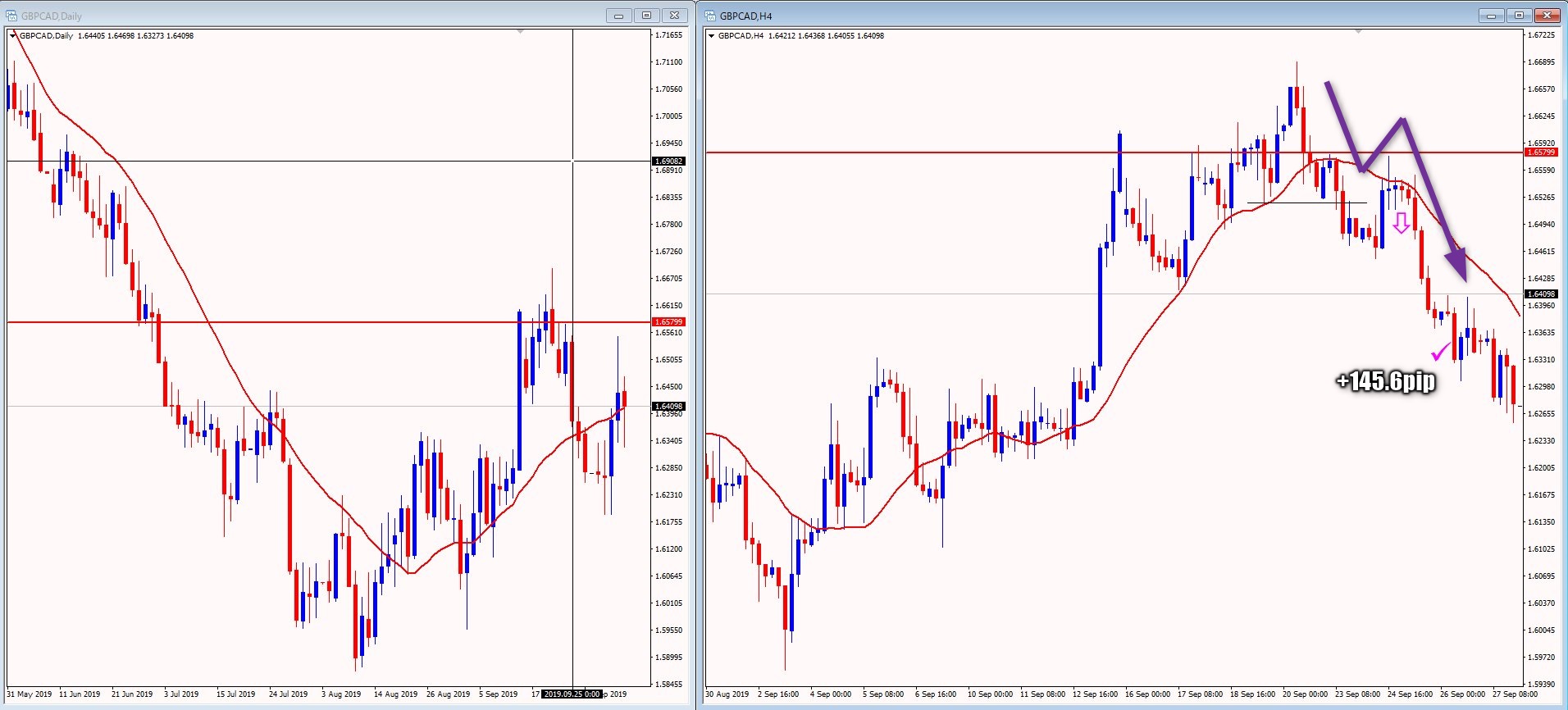1568x710 pixels.
Task: Click the chart shift triangle on H4 chart
Action: tap(1359, 32)
